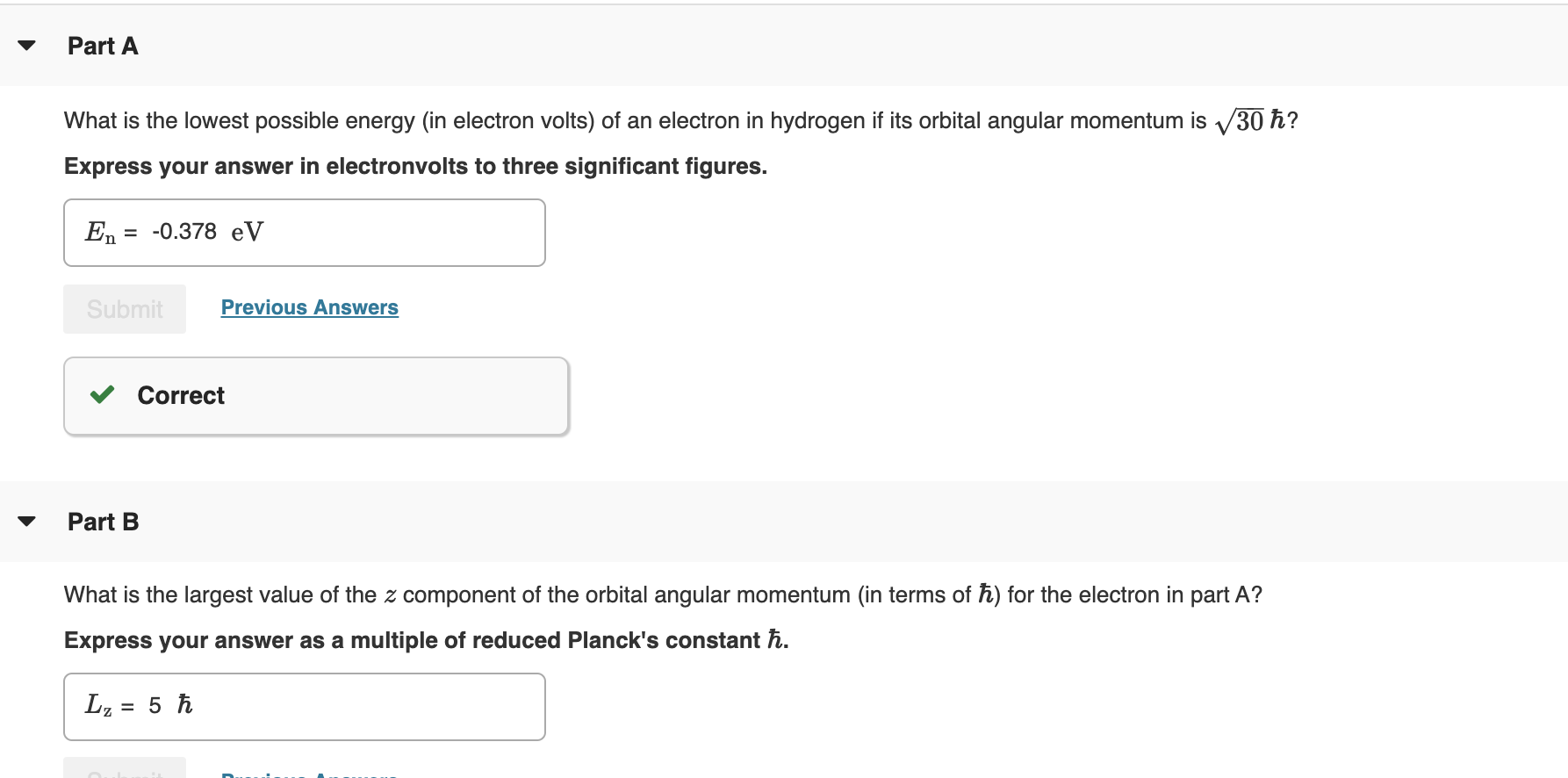1568x778 pixels.
Task: Click the Submit button under Part A
Action: tap(124, 308)
